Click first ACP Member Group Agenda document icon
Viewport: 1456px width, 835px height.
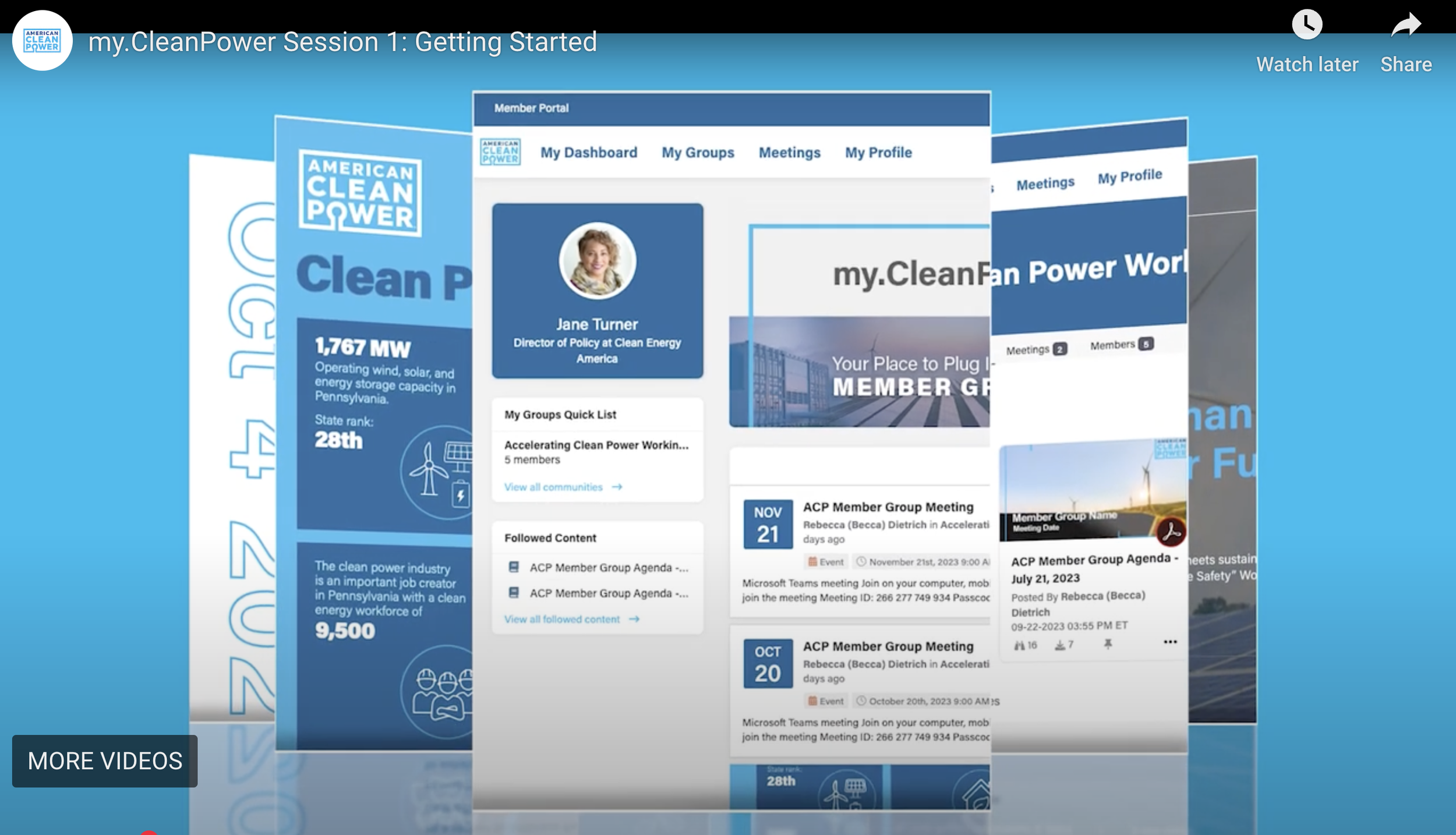tap(514, 567)
